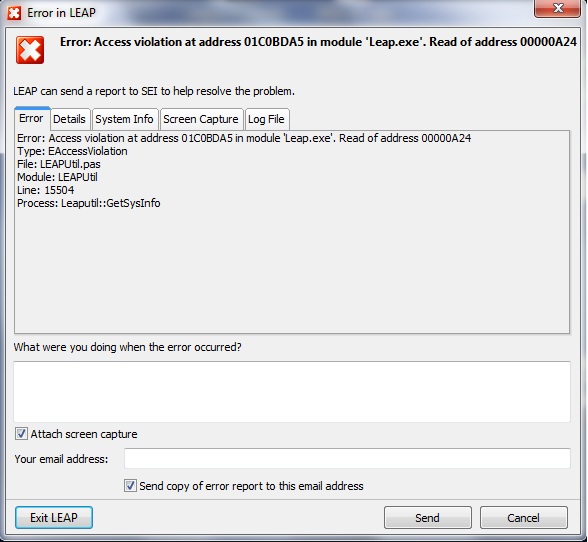Screen dimensions: 588x542
Task: Select the Screen Capture tab
Action: pos(201,119)
